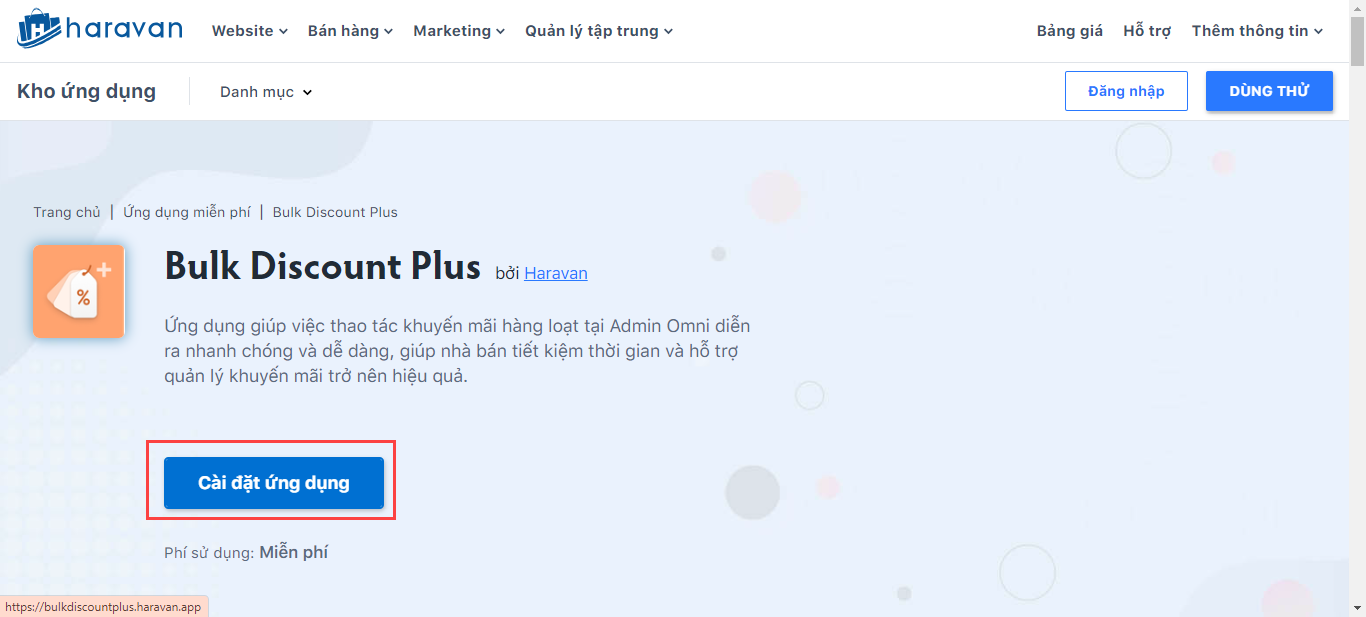This screenshot has width=1366, height=617.
Task: Click the Trang chủ breadcrumb link
Action: [67, 212]
